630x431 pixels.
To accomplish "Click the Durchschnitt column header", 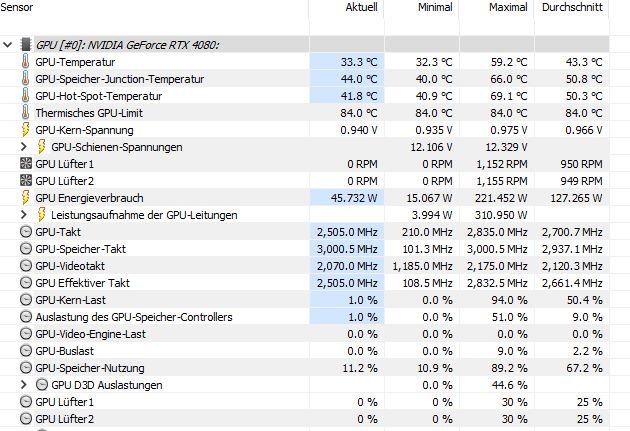I will pyautogui.click(x=572, y=7).
